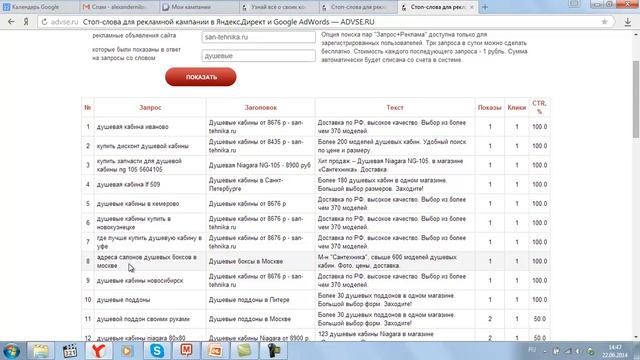Image resolution: width=640 pixels, height=360 pixels.
Task: Click the site field containing san-tehnika.ru
Action: pyautogui.click(x=258, y=37)
